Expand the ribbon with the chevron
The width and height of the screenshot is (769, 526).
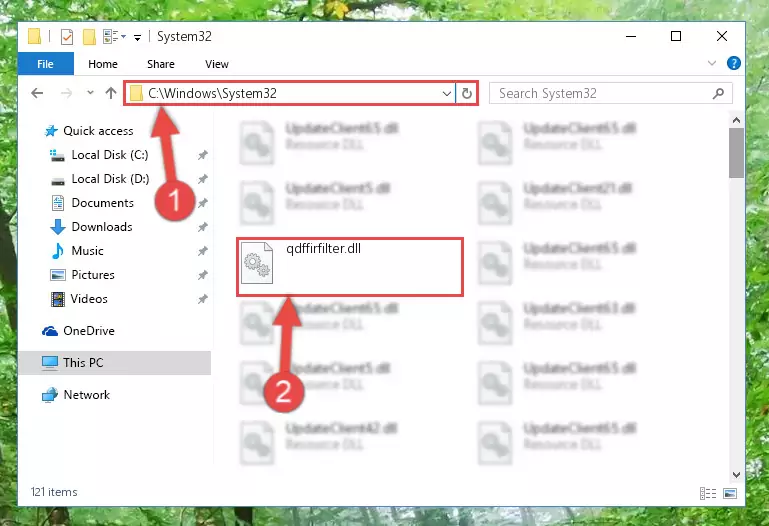pos(712,63)
